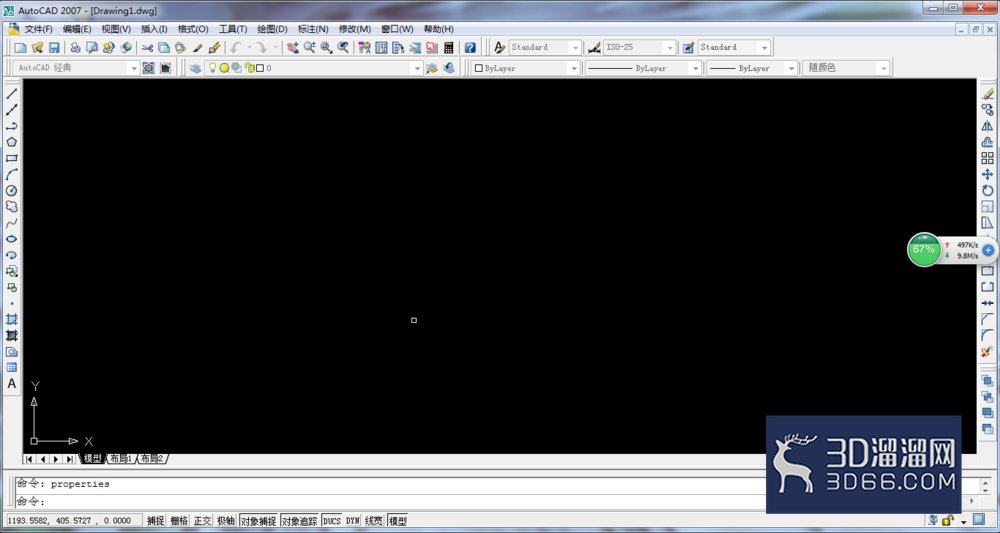
Task: Click the command line input field
Action: click(x=389, y=502)
